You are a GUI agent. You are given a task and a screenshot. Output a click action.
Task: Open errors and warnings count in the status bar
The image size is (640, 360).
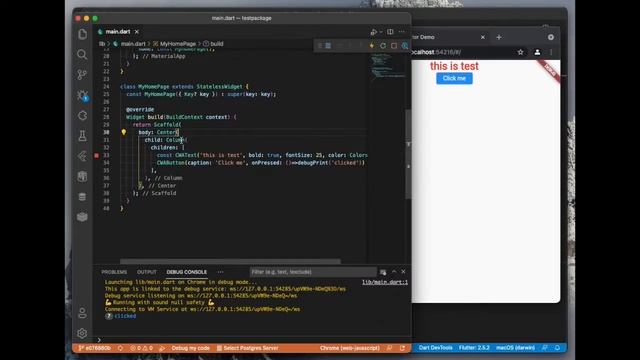click(x=142, y=348)
